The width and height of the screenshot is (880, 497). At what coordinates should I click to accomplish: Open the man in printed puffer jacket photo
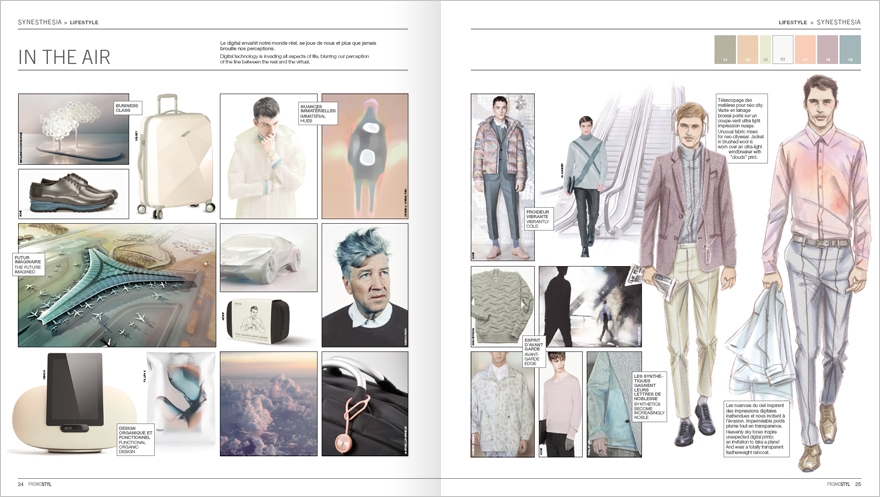(x=502, y=177)
